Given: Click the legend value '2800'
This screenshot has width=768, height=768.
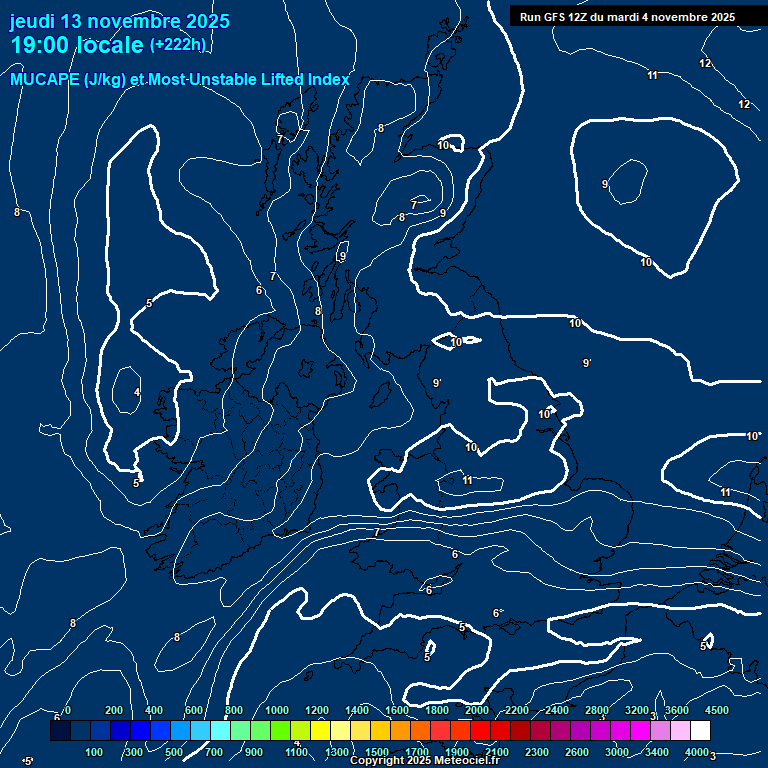Looking at the screenshot, I should pyautogui.click(x=597, y=710).
